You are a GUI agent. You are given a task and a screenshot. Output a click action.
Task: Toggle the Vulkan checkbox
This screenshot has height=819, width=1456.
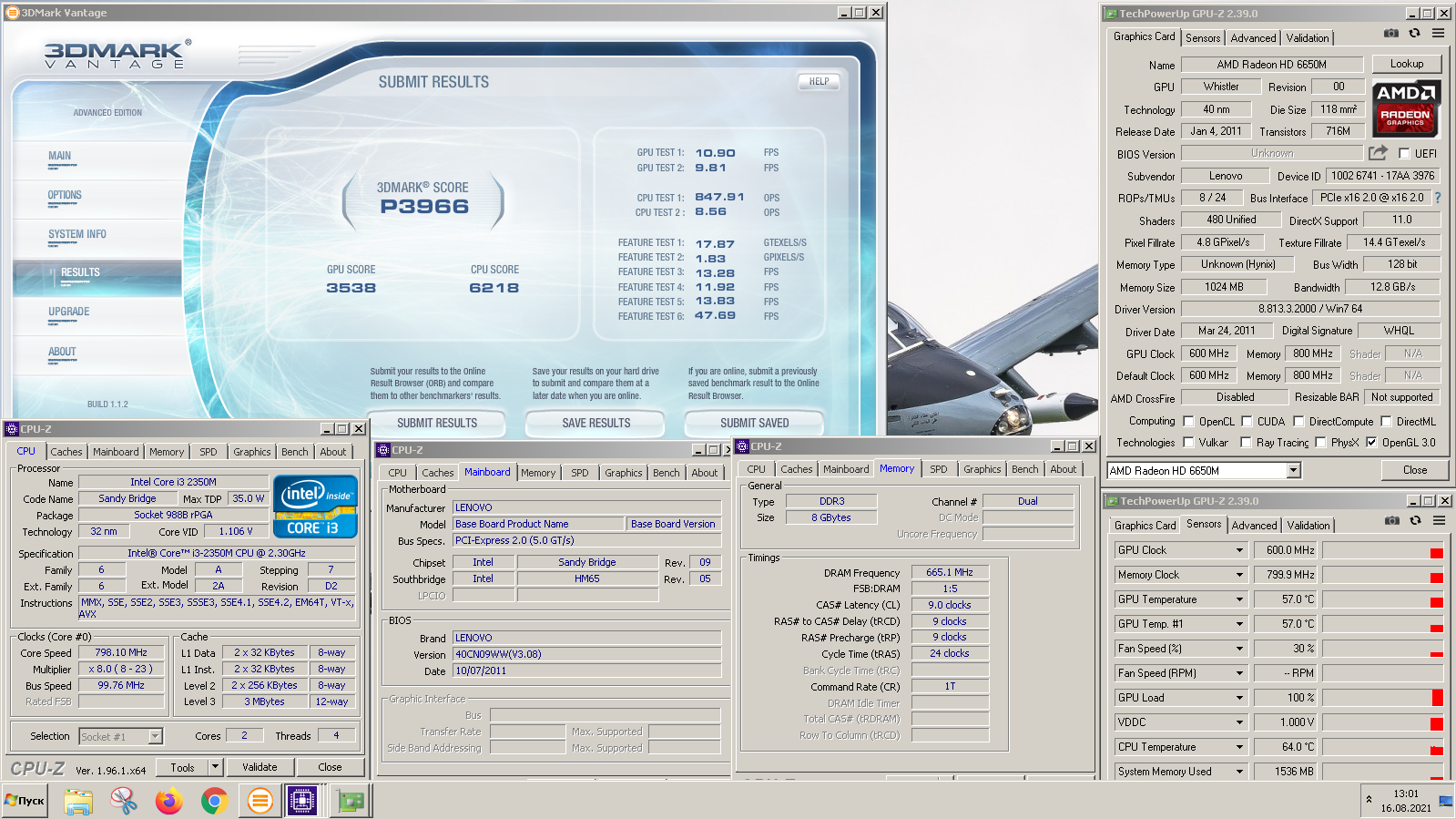pos(1188,443)
